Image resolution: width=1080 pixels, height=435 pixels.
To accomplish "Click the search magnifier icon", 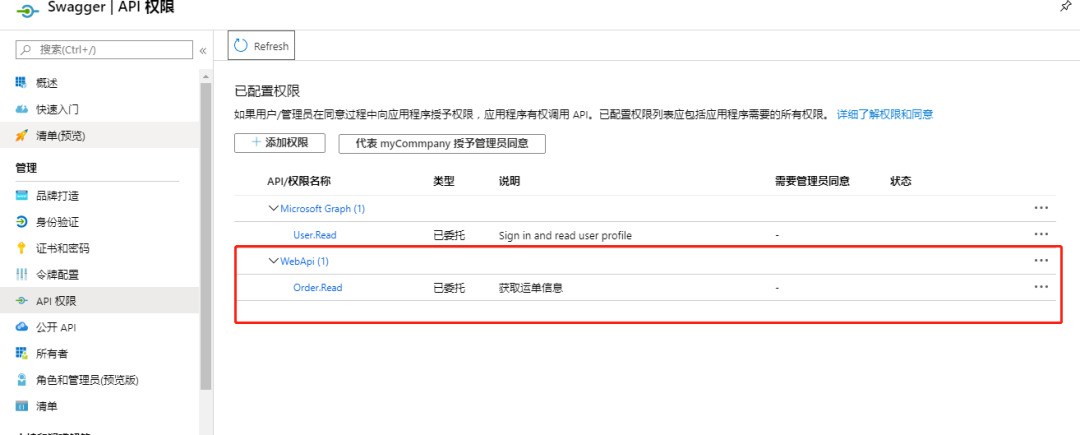I will (26, 50).
